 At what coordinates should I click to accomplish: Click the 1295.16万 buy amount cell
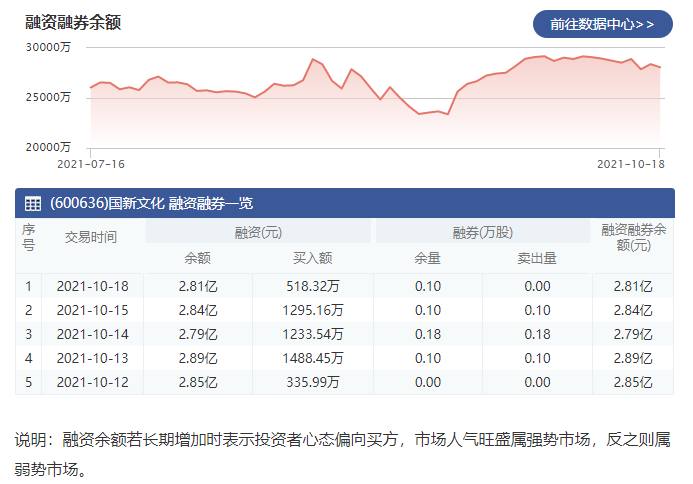coord(312,310)
